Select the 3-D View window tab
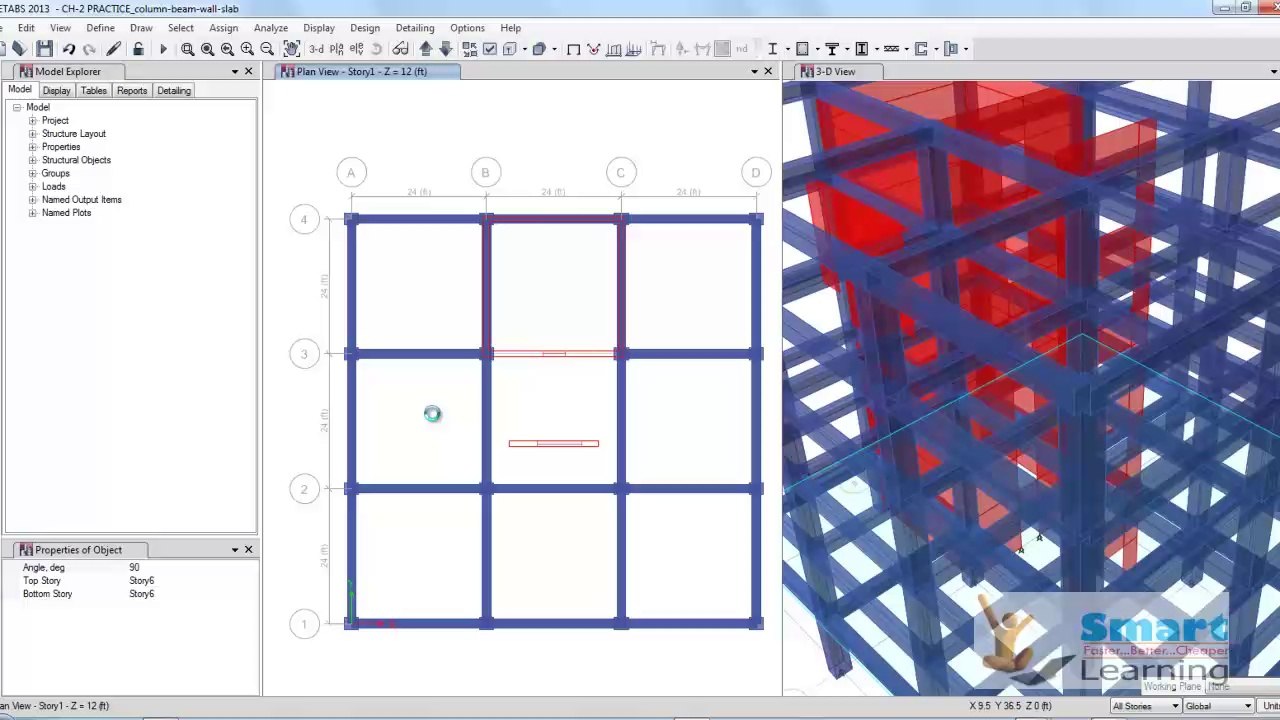 (835, 72)
